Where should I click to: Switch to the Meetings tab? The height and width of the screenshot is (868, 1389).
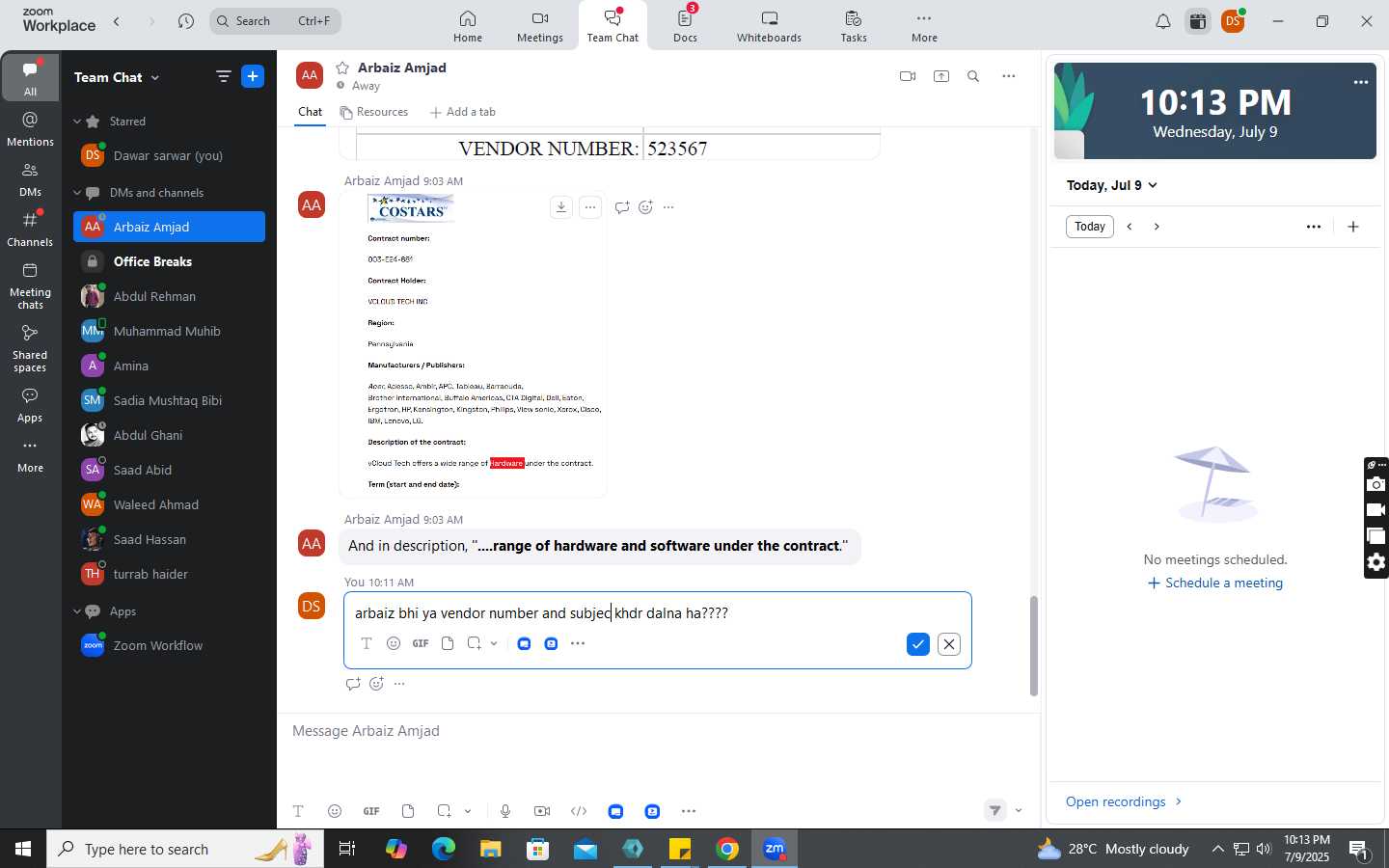point(540,26)
